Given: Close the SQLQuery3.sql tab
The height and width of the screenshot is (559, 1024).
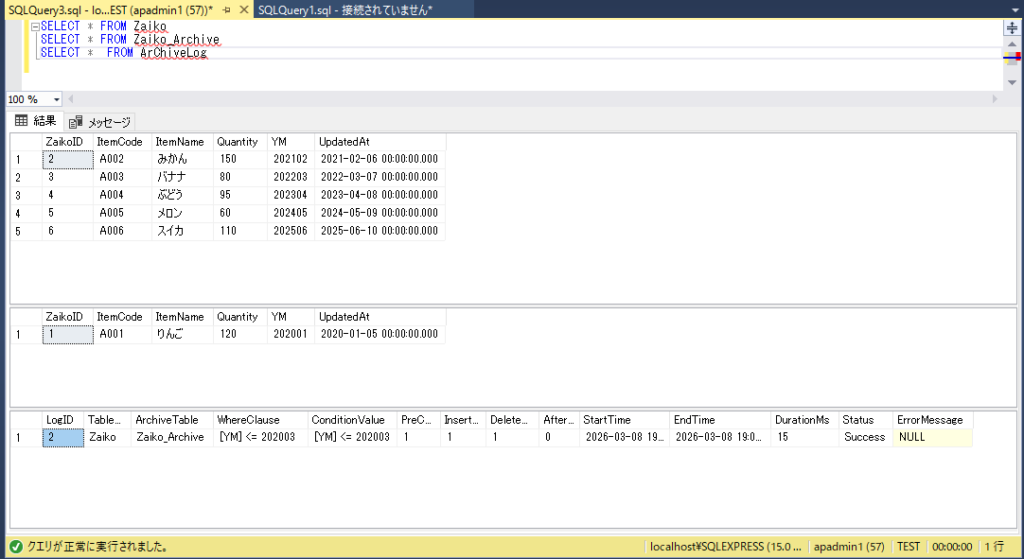Looking at the screenshot, I should click(244, 9).
